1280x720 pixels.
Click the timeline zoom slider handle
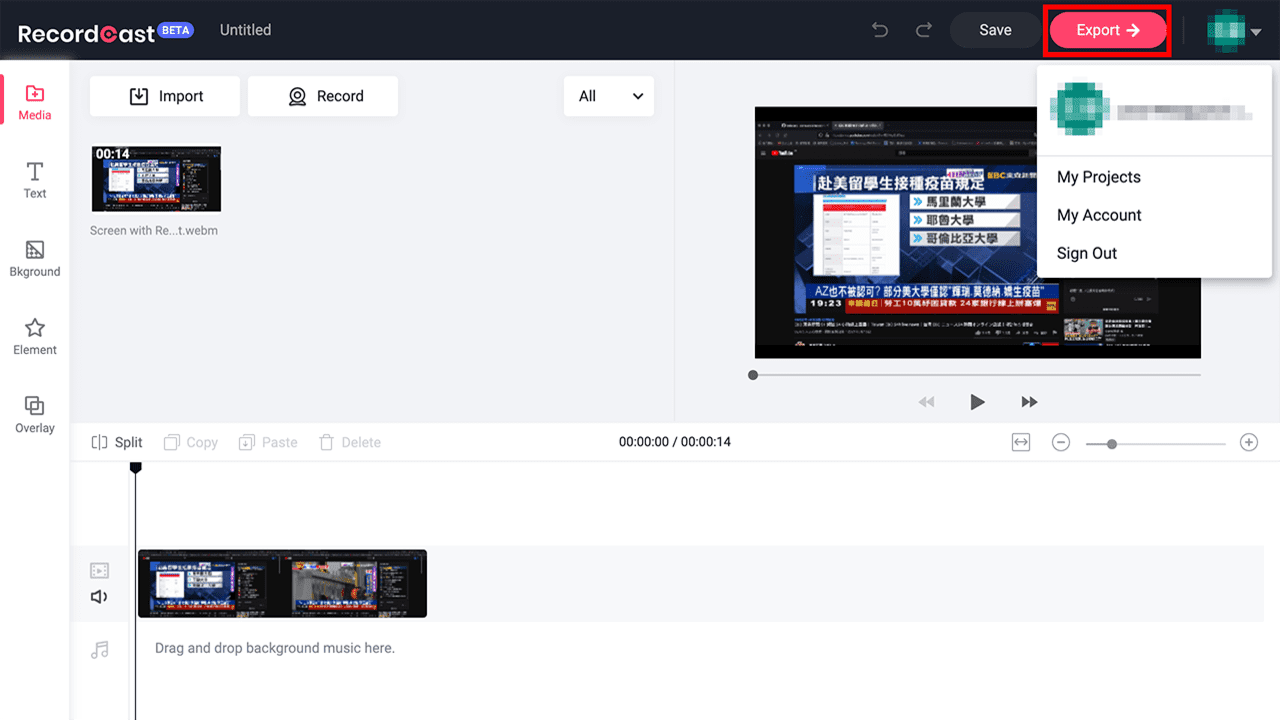tap(1112, 441)
